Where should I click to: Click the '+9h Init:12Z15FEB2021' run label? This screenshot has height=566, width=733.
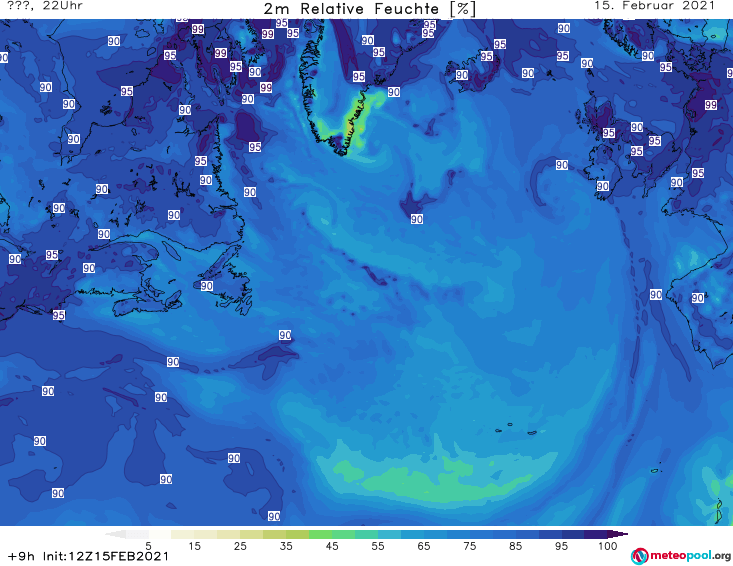88,556
